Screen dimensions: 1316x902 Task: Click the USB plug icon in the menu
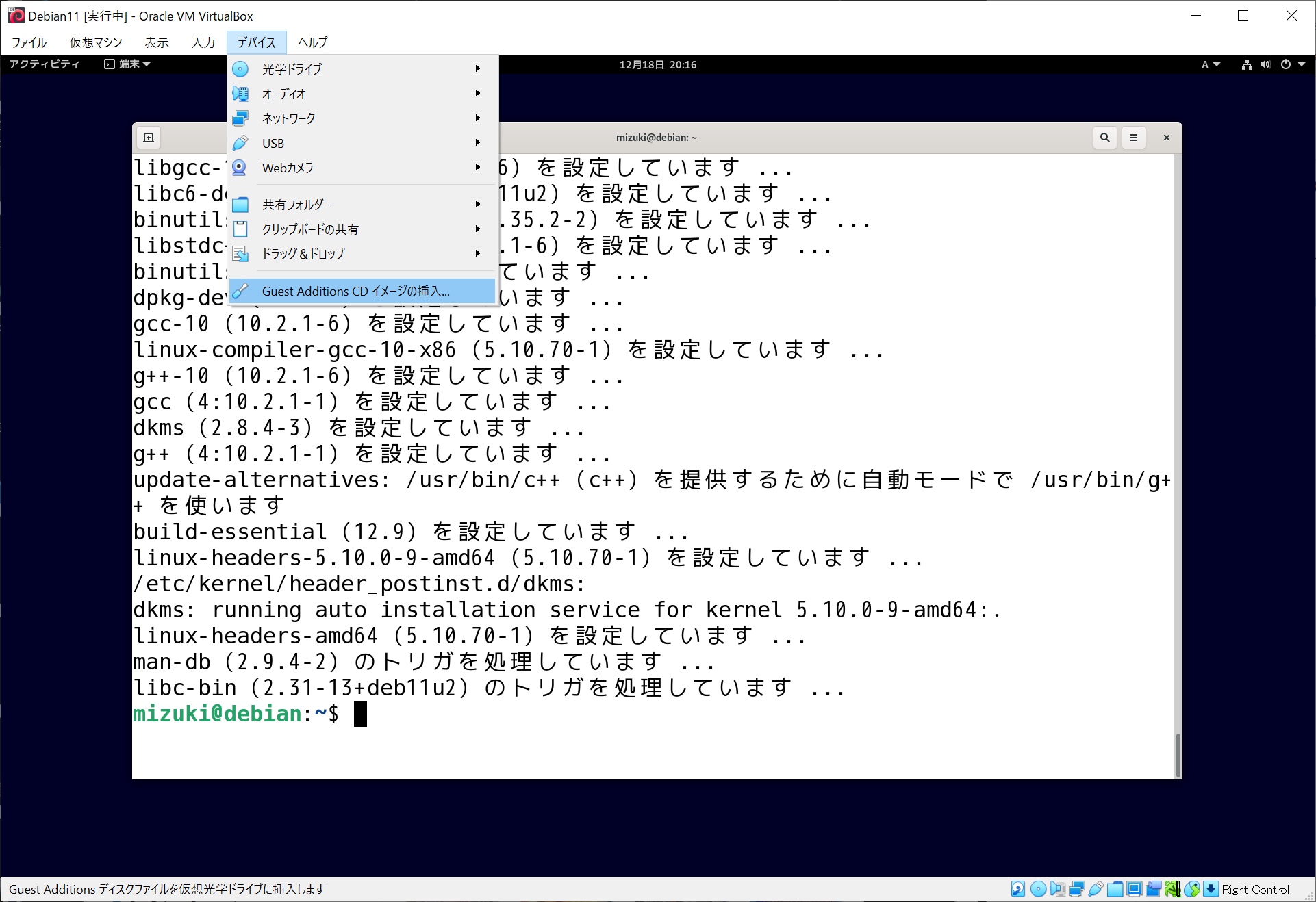(240, 143)
